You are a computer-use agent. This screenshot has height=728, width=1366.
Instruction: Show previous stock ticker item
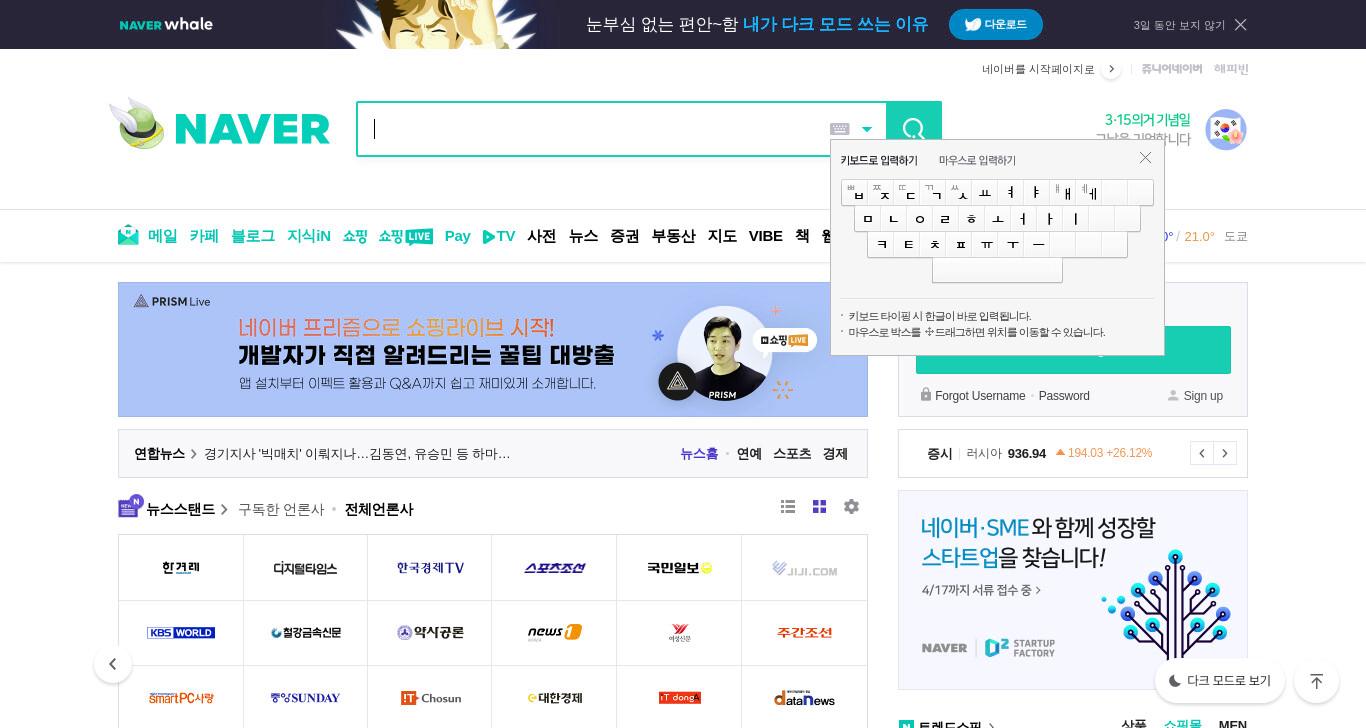1202,453
